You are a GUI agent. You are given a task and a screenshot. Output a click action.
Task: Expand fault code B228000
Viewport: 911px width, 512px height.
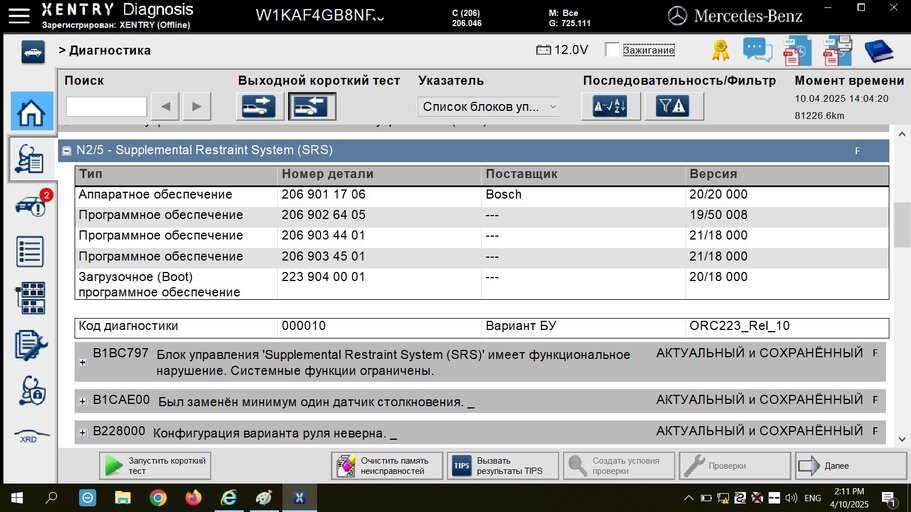click(83, 432)
